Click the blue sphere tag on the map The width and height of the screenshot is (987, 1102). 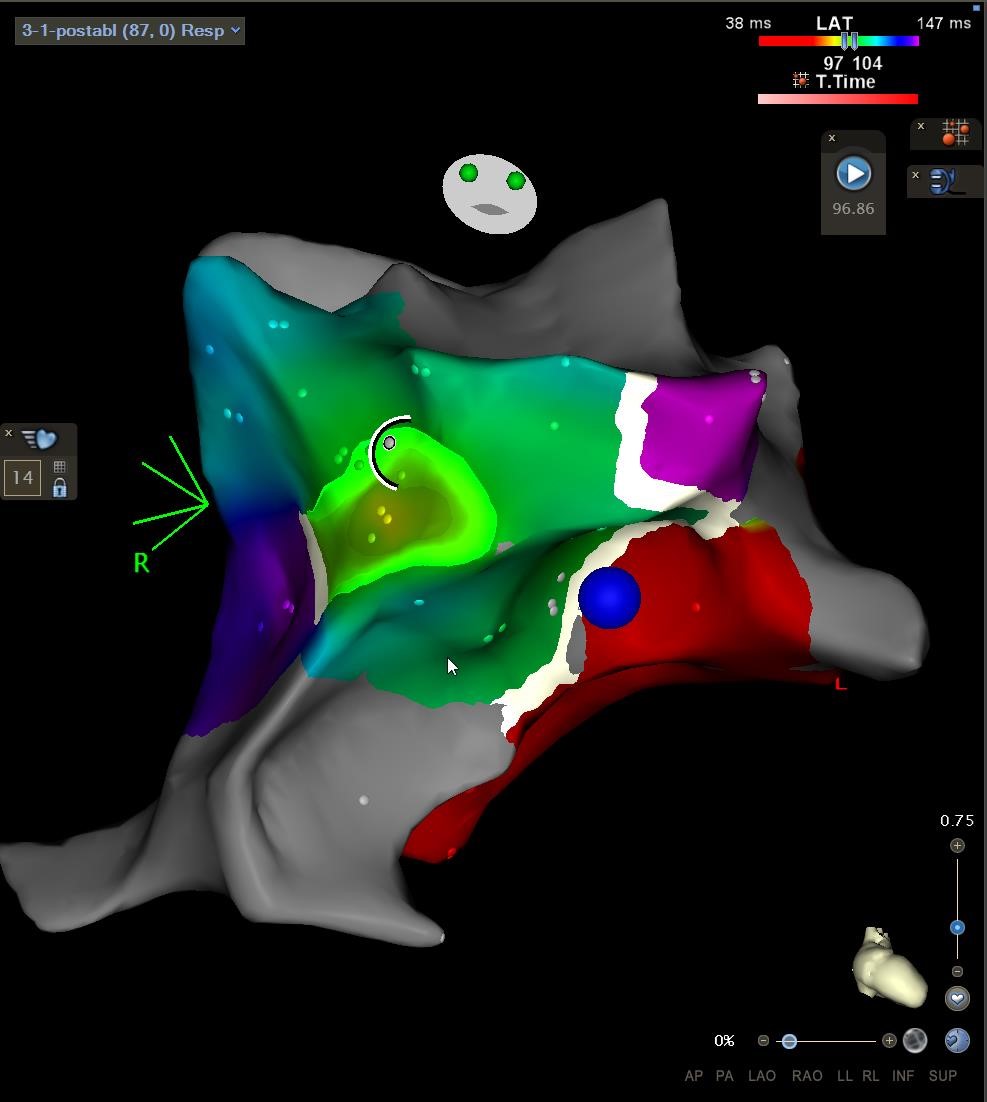pos(609,597)
